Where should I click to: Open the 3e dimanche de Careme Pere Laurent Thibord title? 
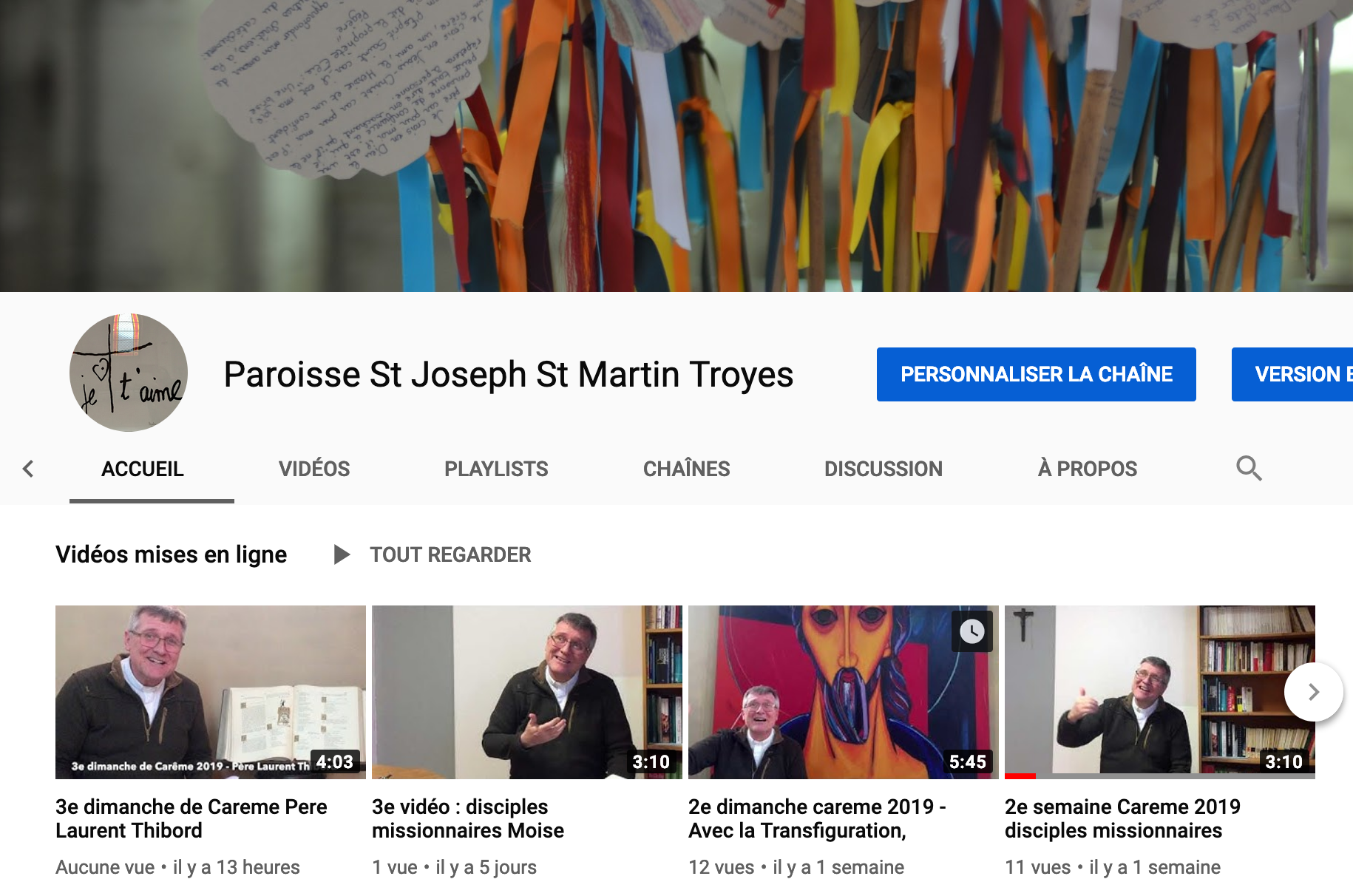191,818
